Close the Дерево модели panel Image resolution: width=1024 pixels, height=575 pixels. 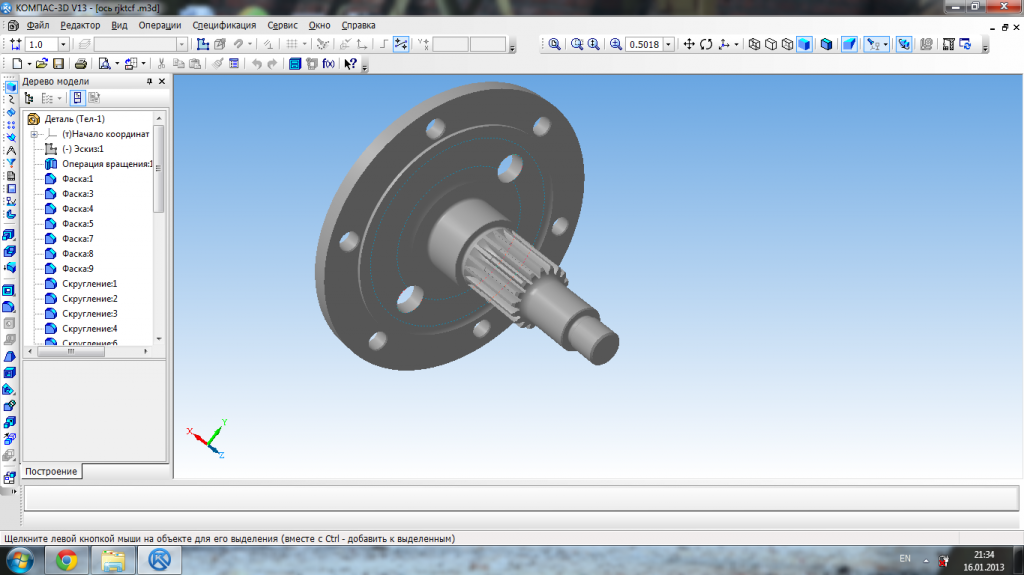pyautogui.click(x=162, y=81)
